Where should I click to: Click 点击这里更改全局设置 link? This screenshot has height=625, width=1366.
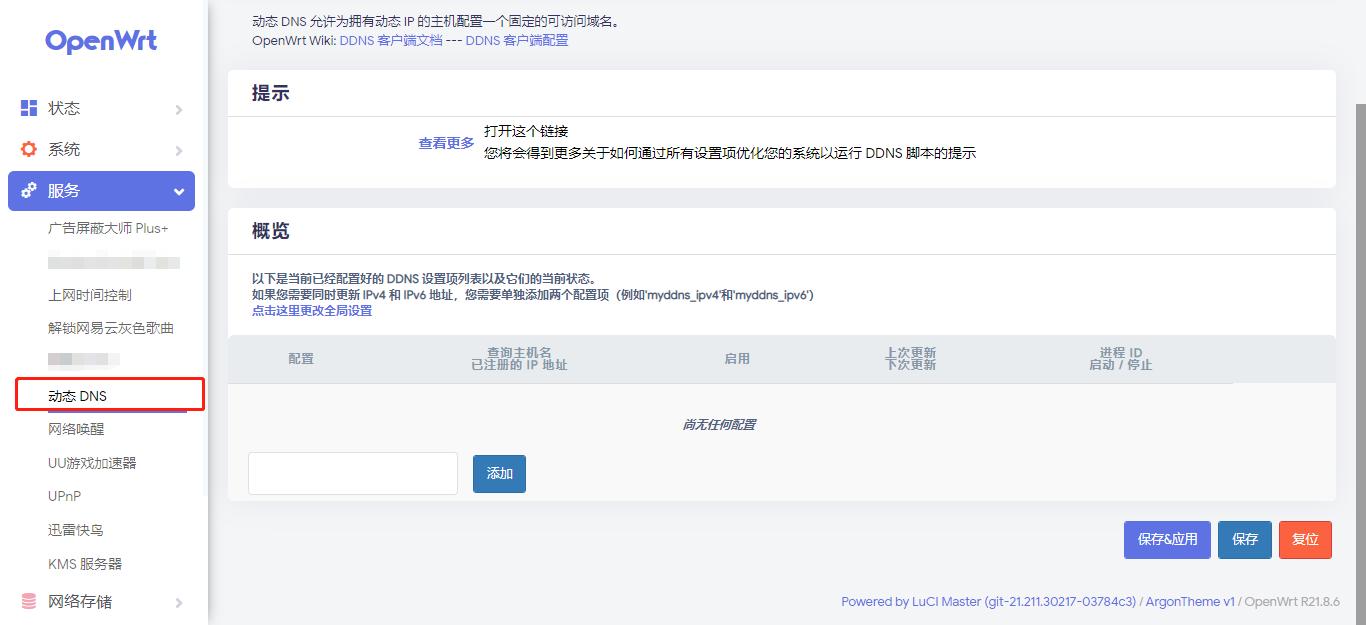(310, 310)
